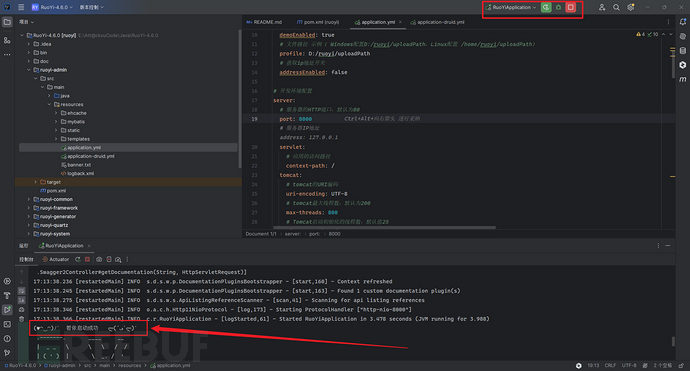Click the CRLF line separator indicator
Viewport: 690px width, 371px height.
tap(610, 365)
